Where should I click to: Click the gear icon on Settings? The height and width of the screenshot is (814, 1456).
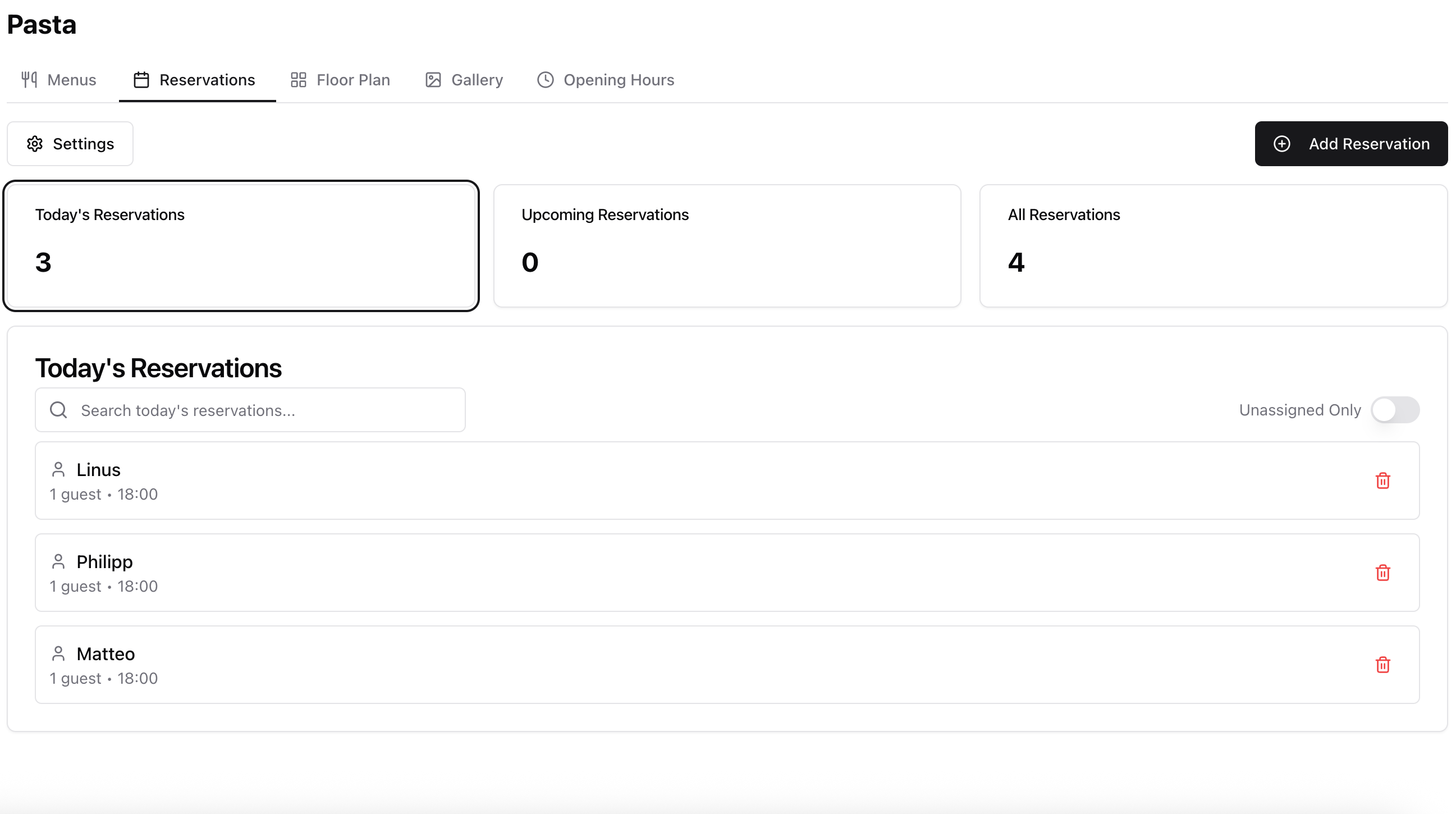point(35,144)
